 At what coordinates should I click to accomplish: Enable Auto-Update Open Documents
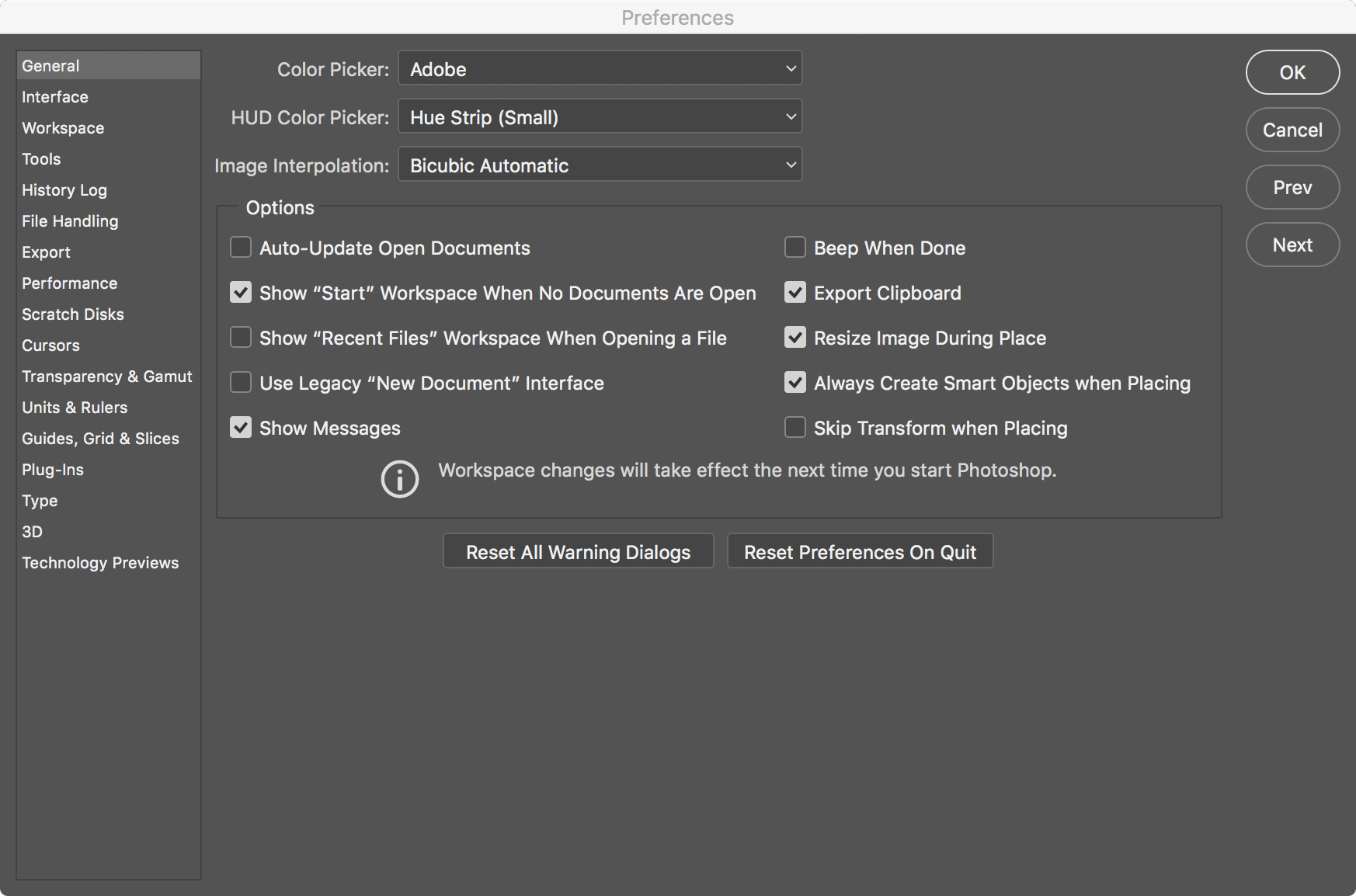point(240,248)
